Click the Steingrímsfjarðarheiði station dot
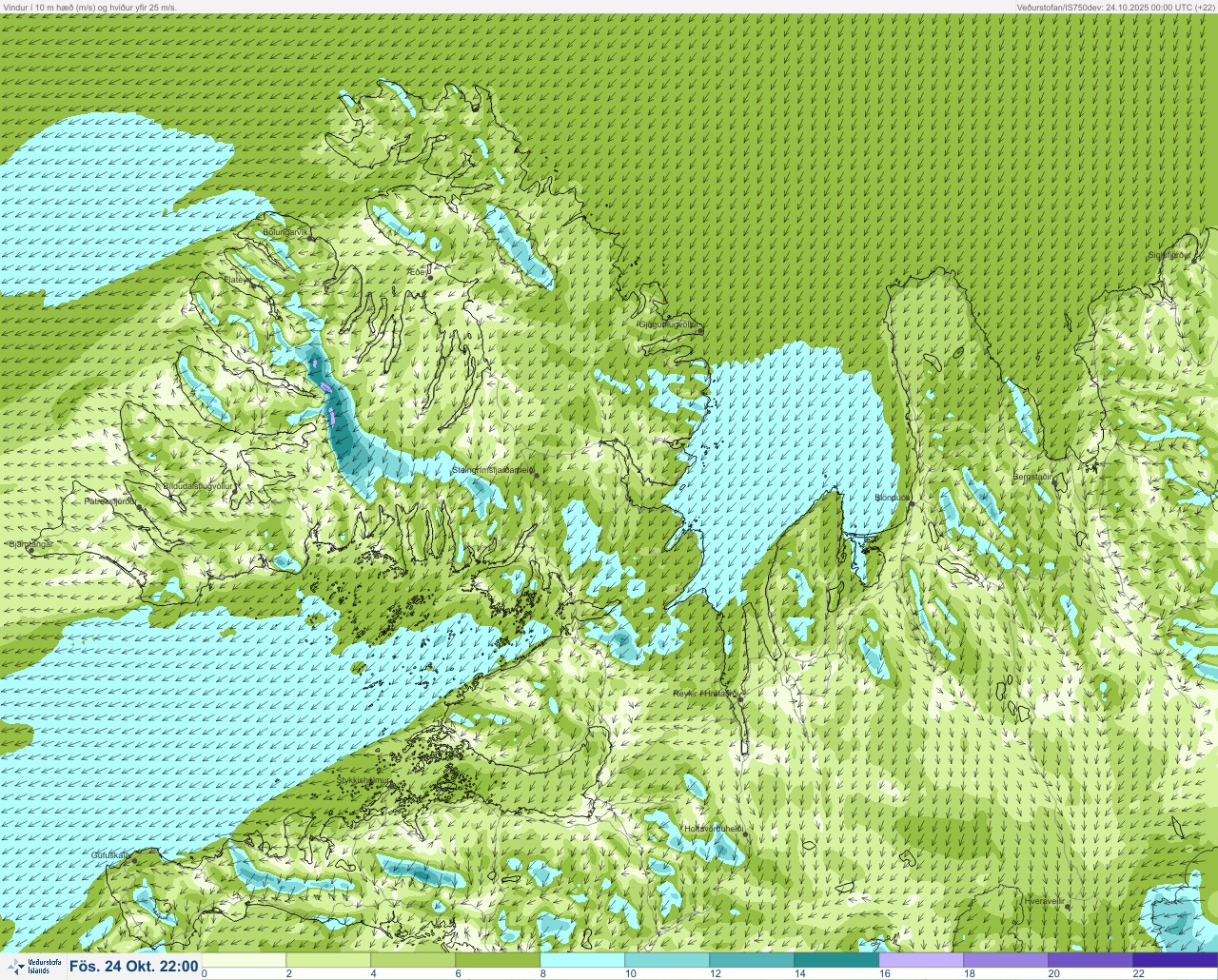The image size is (1218, 980). point(536,475)
